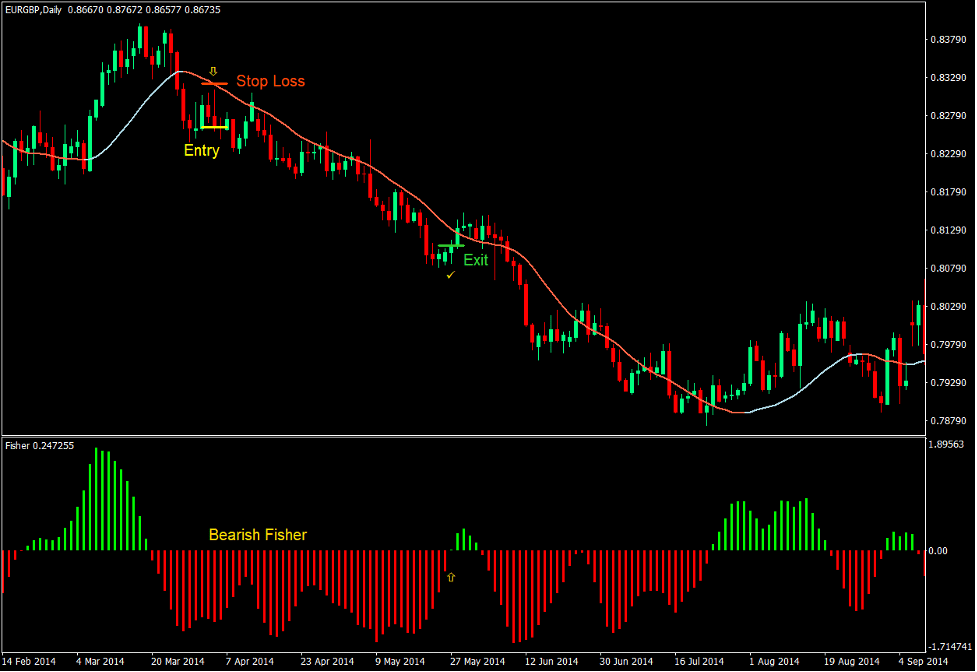The width and height of the screenshot is (977, 672).
Task: Click the "Bearish Fisher" annotation text
Action: [256, 535]
